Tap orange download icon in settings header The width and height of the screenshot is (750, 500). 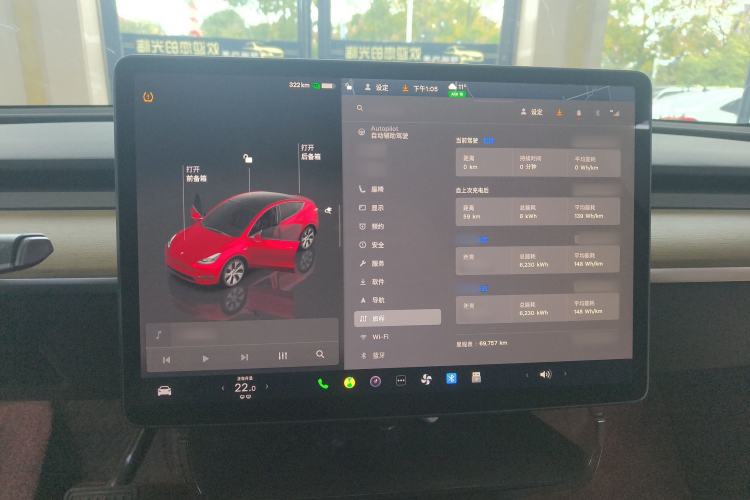tap(559, 112)
